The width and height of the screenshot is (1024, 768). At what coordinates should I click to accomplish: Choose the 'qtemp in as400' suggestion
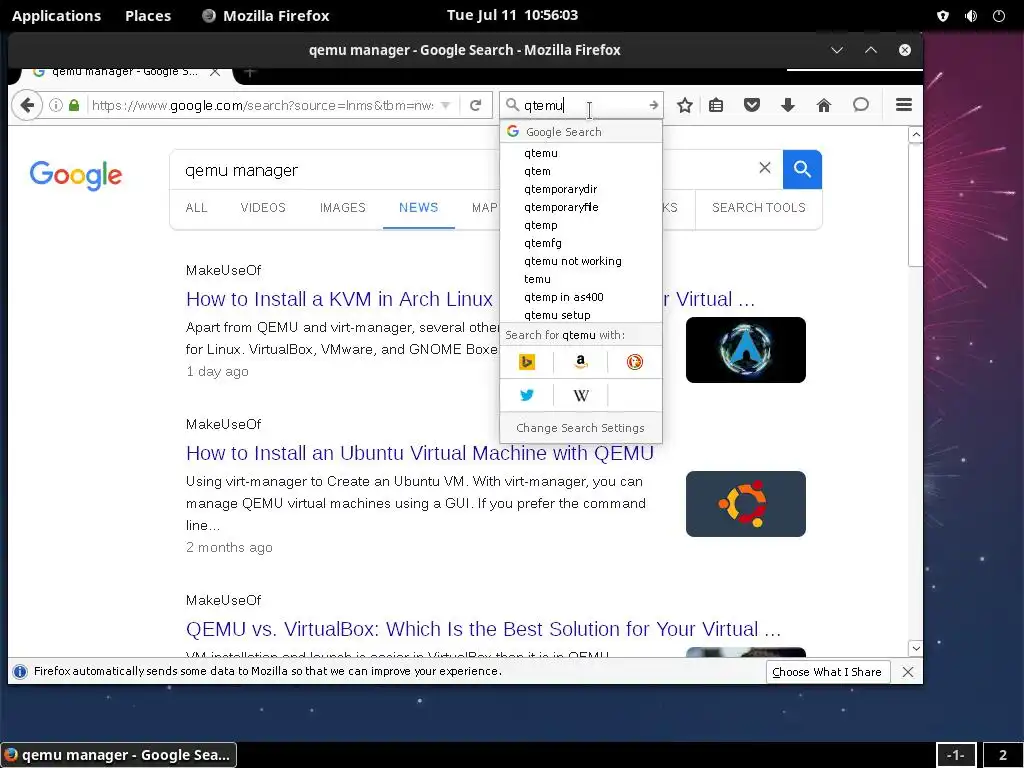[581, 296]
